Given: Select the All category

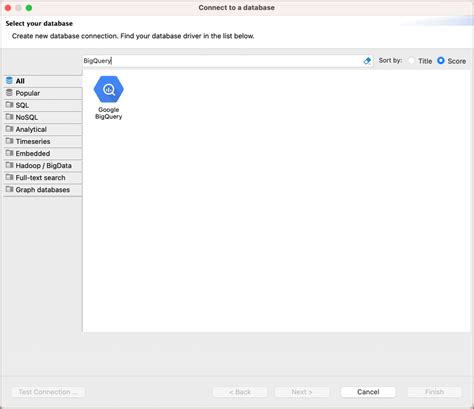Looking at the screenshot, I should (x=43, y=81).
